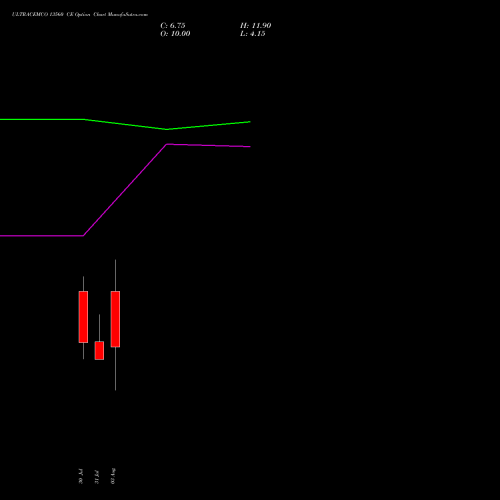Click the magenta indicator line
This screenshot has height=500, width=500.
[125, 190]
